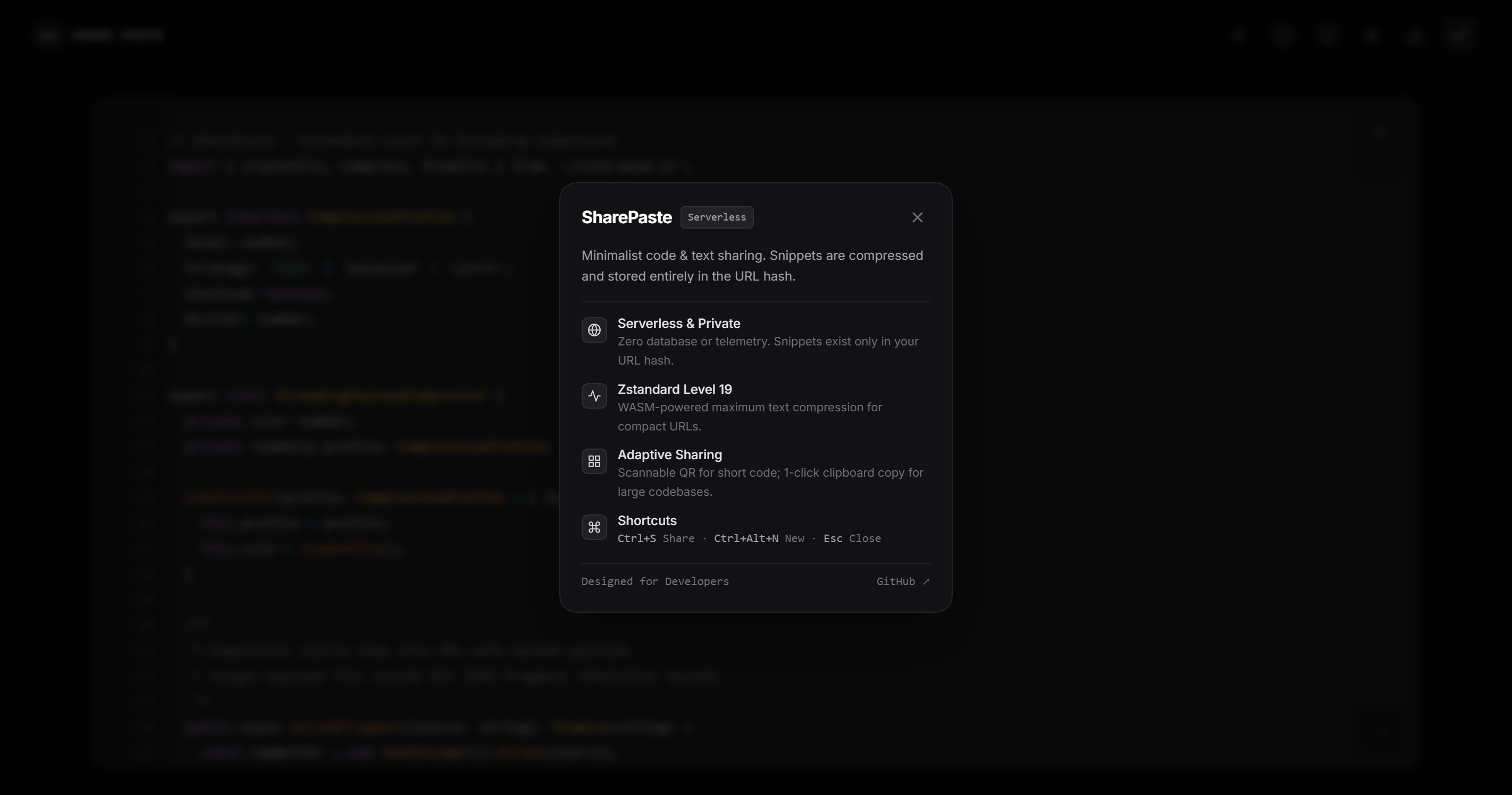Screen dimensions: 1512x795
Task: Click the "Scannable QR for short code" description
Action: tap(770, 483)
